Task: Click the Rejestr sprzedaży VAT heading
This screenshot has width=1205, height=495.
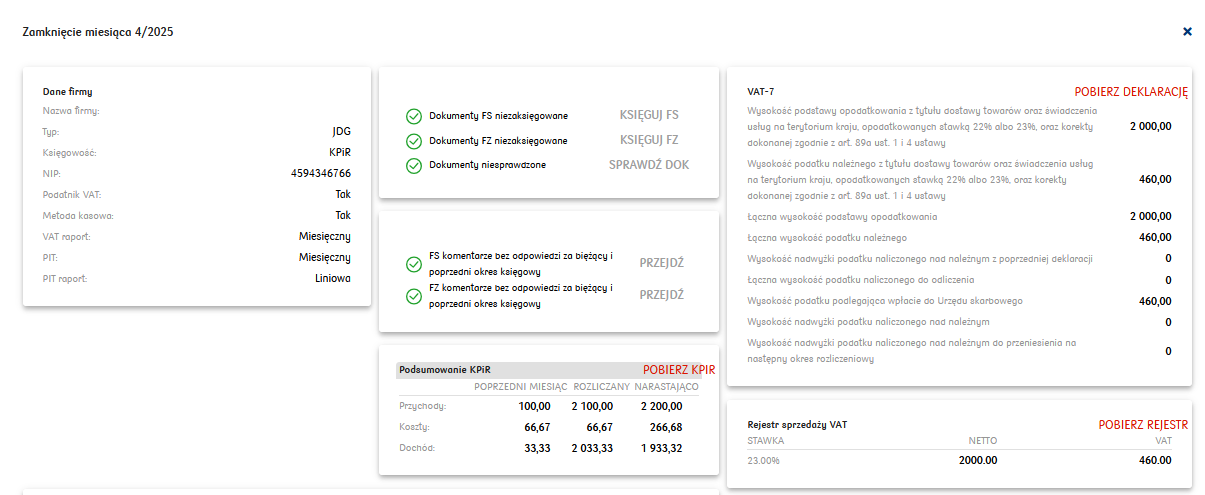Action: [797, 425]
